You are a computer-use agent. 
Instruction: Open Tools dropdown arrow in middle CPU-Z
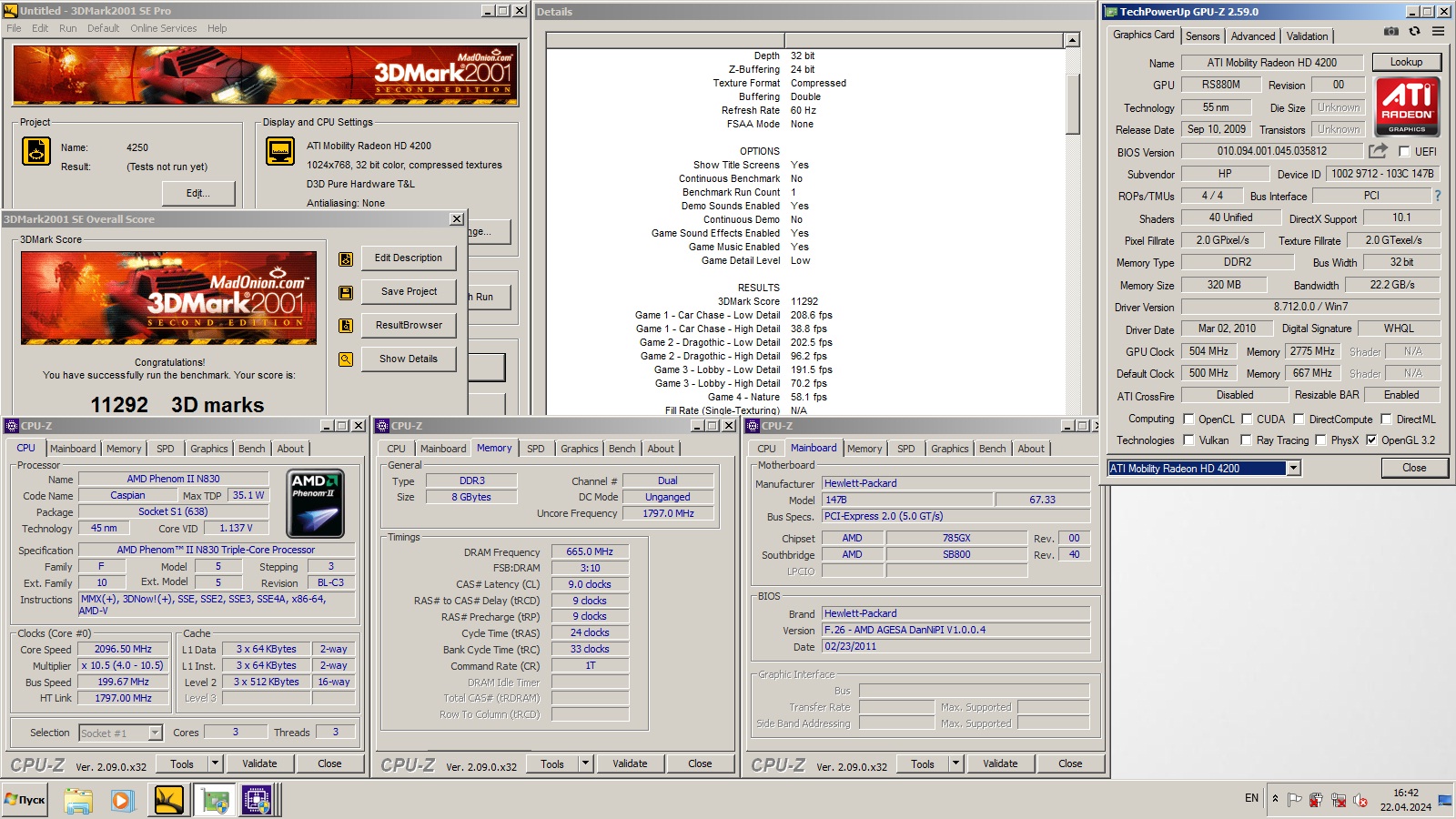[585, 763]
